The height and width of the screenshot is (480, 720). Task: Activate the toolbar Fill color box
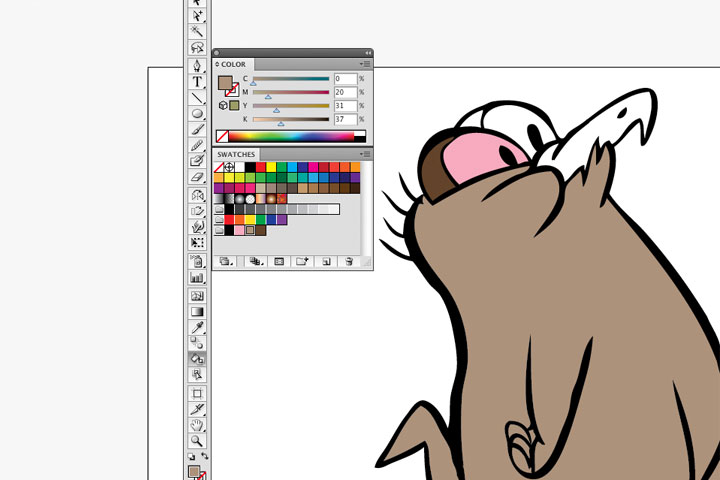click(194, 472)
